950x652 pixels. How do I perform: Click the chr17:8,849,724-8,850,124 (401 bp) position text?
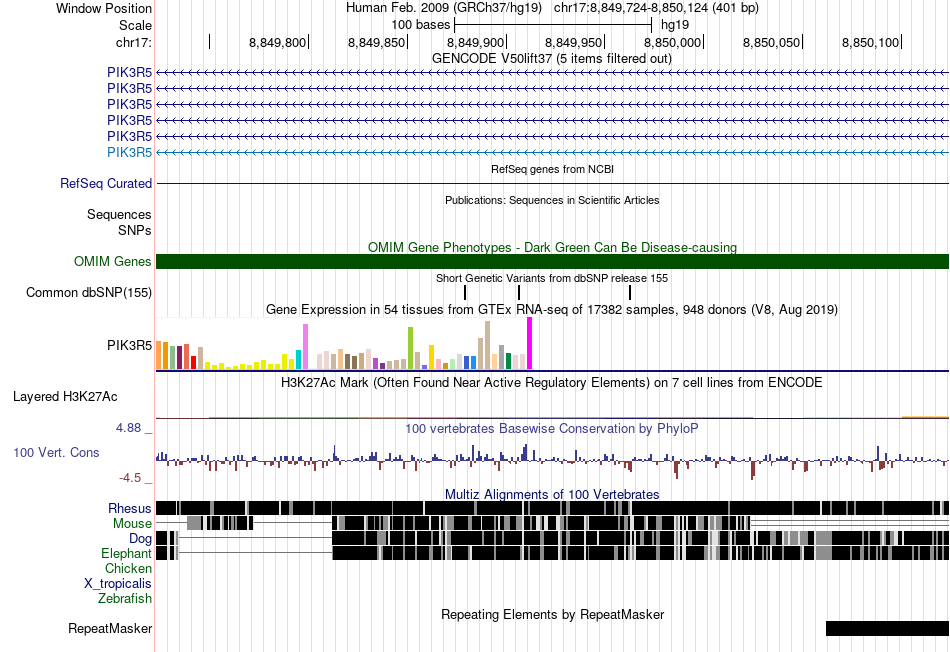656,8
